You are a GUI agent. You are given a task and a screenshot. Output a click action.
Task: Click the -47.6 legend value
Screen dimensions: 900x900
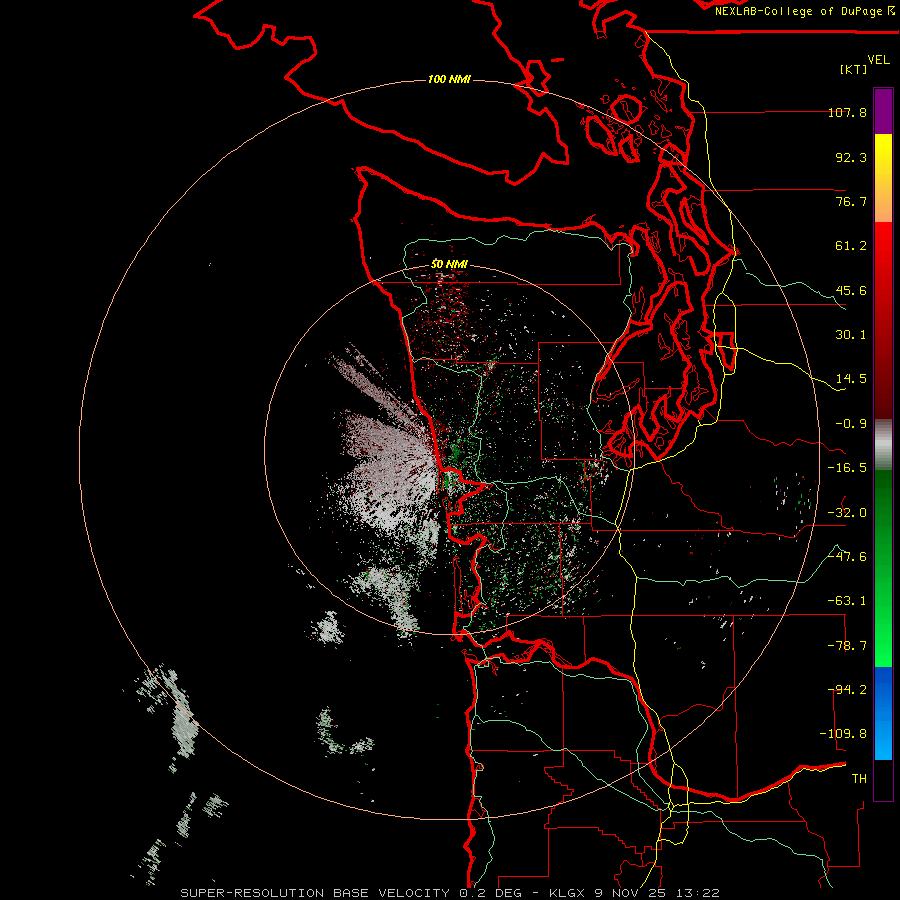(847, 557)
